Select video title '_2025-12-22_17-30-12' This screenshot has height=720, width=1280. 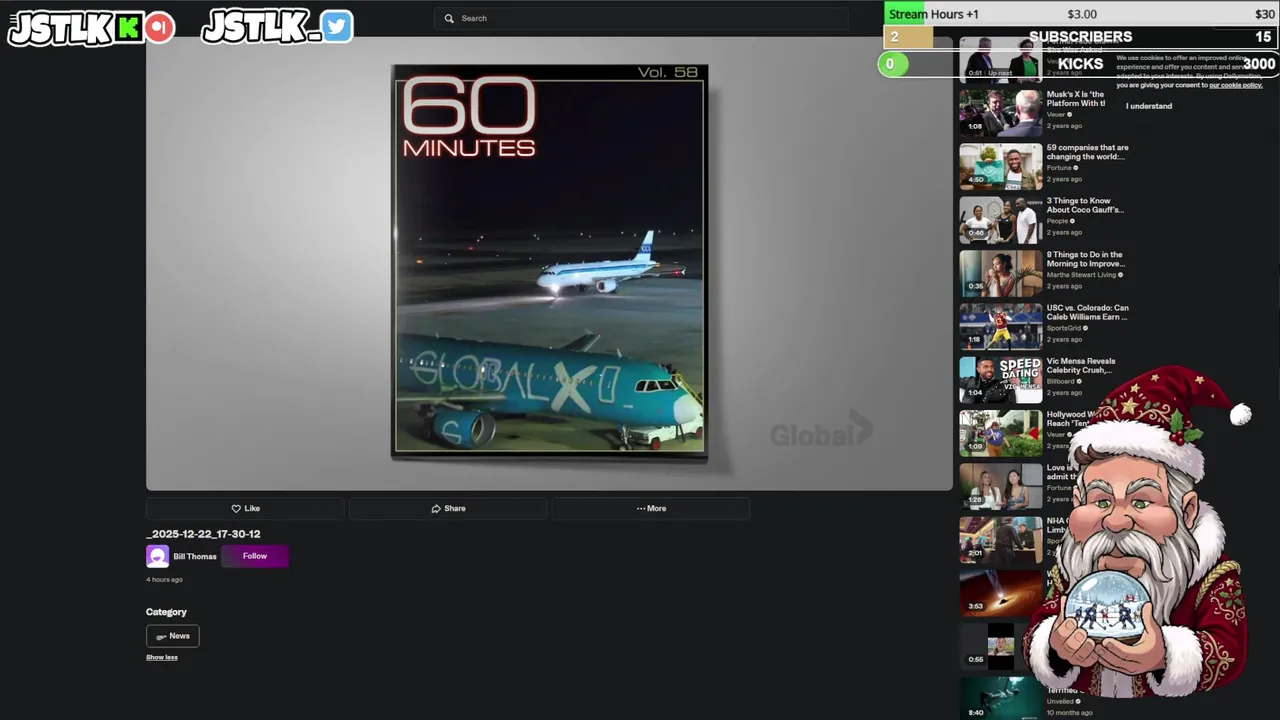click(x=203, y=534)
